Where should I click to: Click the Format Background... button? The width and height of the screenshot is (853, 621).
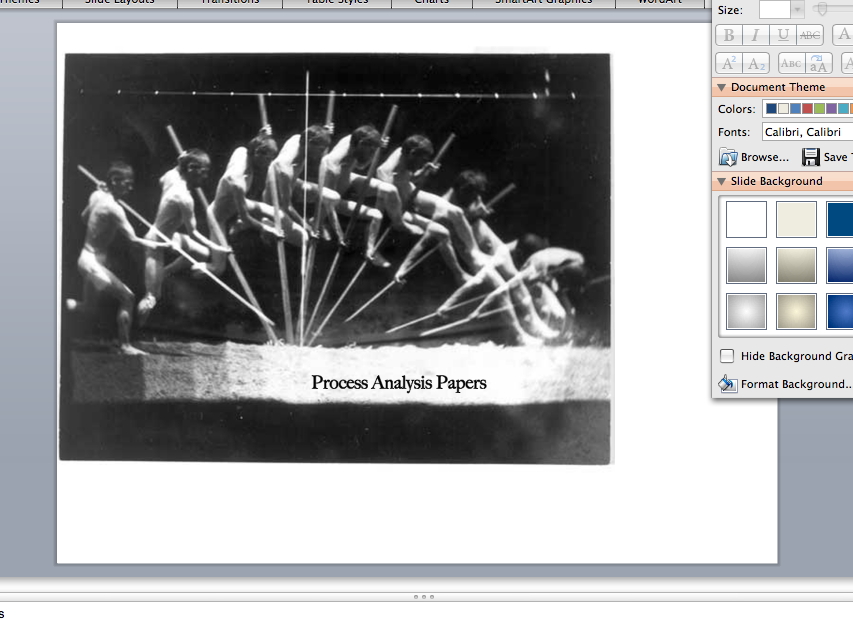786,384
